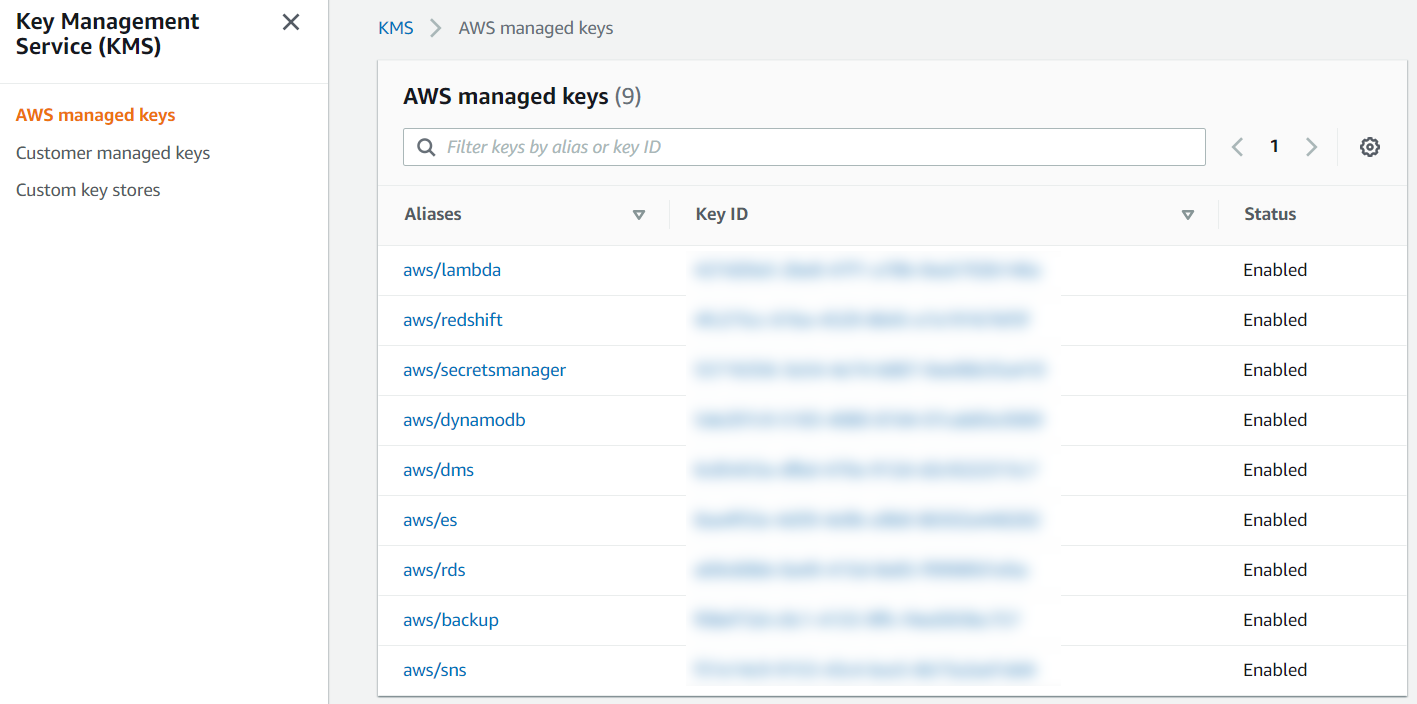Click the search magnifier in the filter box

click(425, 146)
